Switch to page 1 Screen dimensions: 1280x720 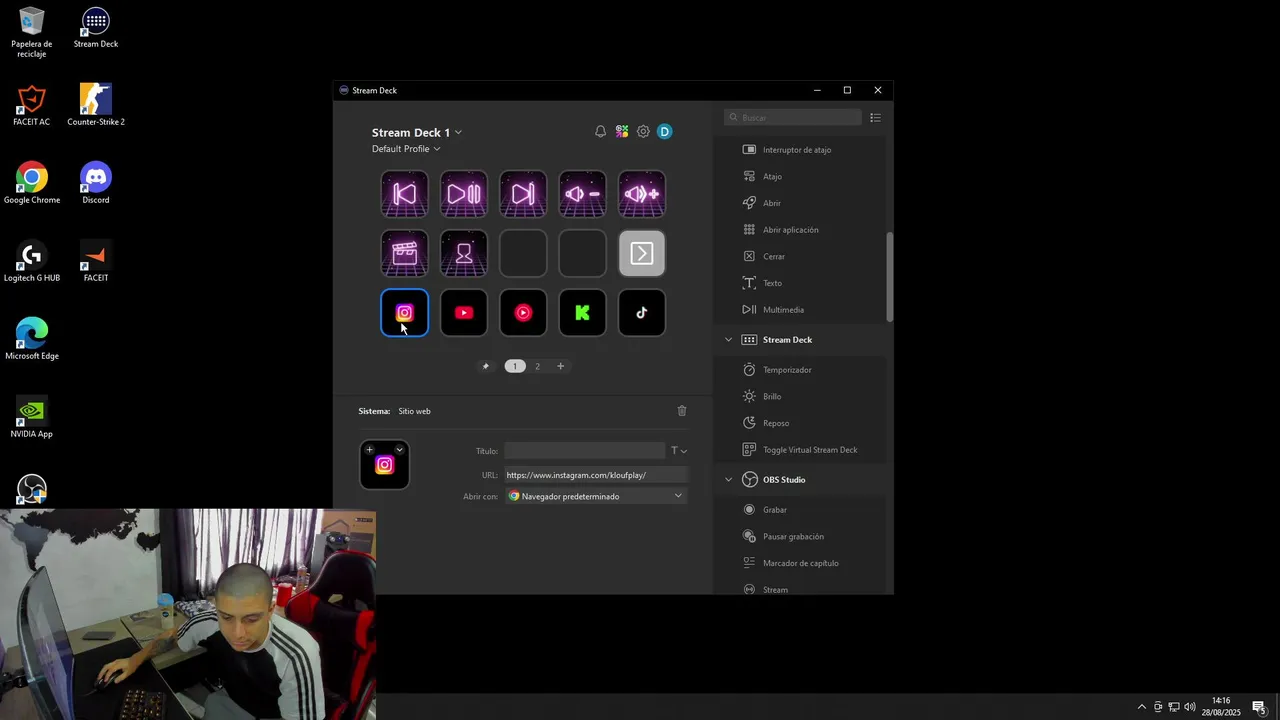pos(515,366)
